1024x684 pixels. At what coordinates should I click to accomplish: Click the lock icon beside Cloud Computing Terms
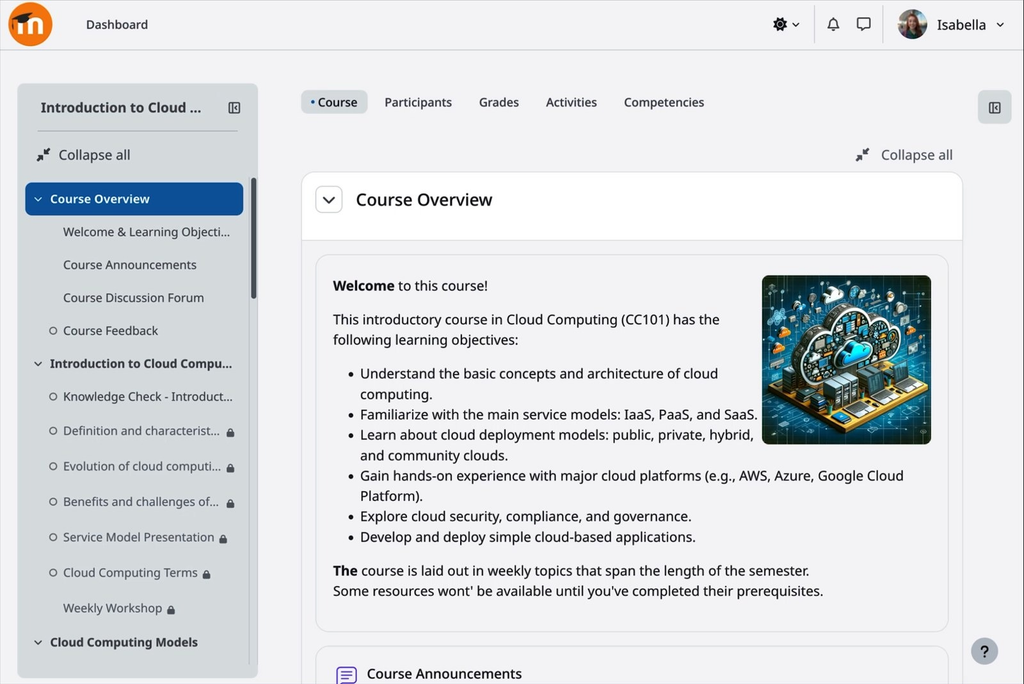coord(206,574)
